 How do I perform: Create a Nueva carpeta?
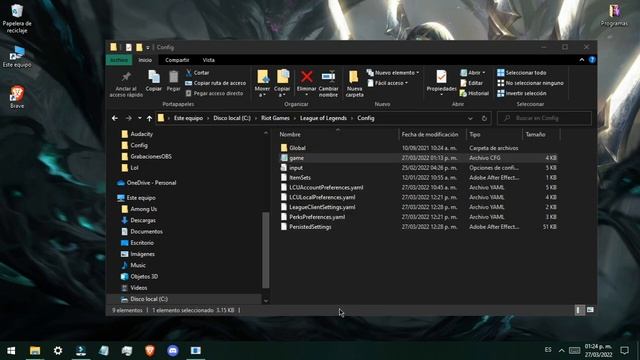tap(354, 83)
